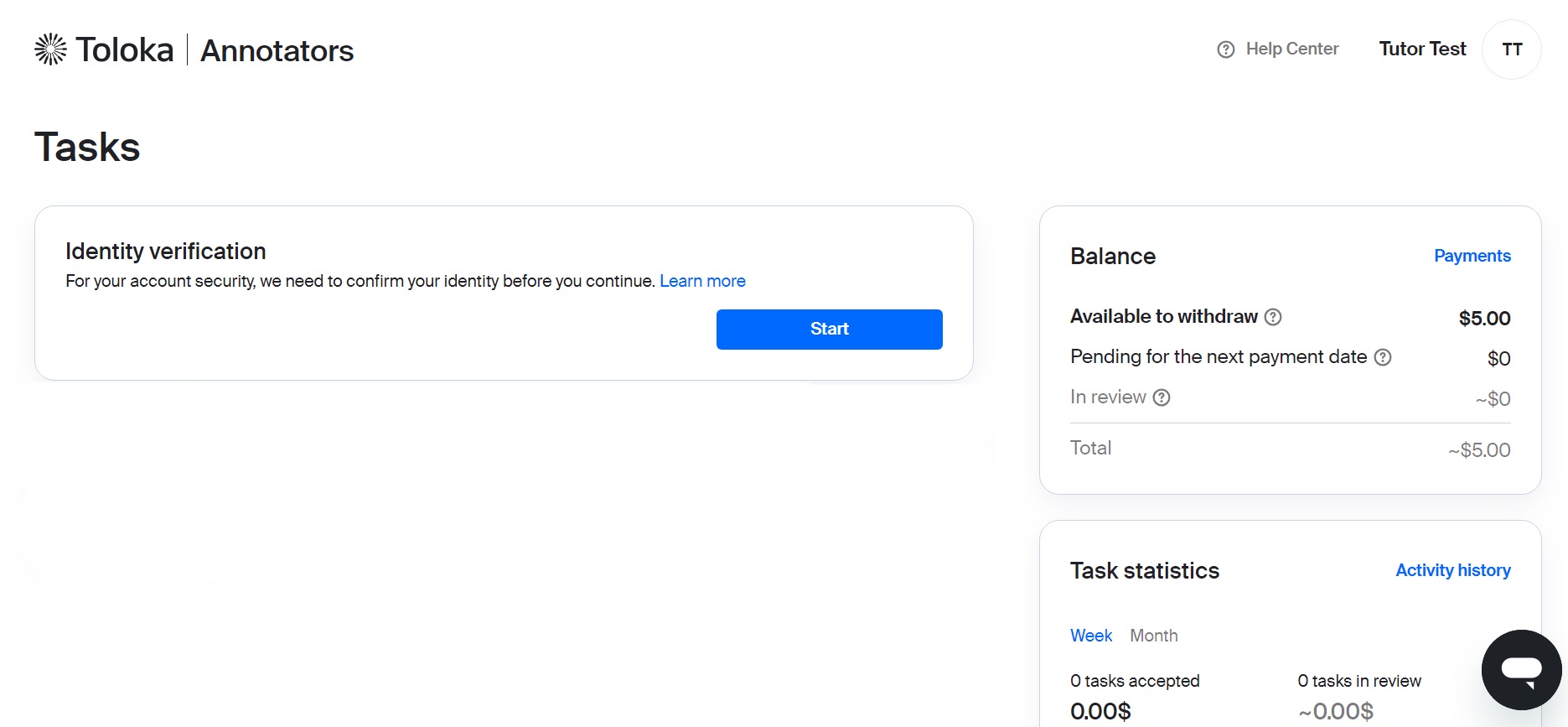1568x727 pixels.
Task: Open the Help Center link text
Action: [x=1292, y=49]
